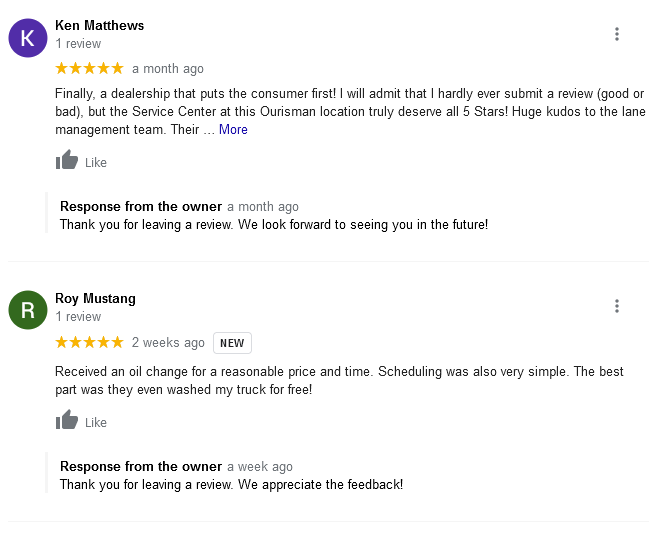The width and height of the screenshot is (661, 534).
Task: Click the five-star rating on Roy's review
Action: pos(89,342)
